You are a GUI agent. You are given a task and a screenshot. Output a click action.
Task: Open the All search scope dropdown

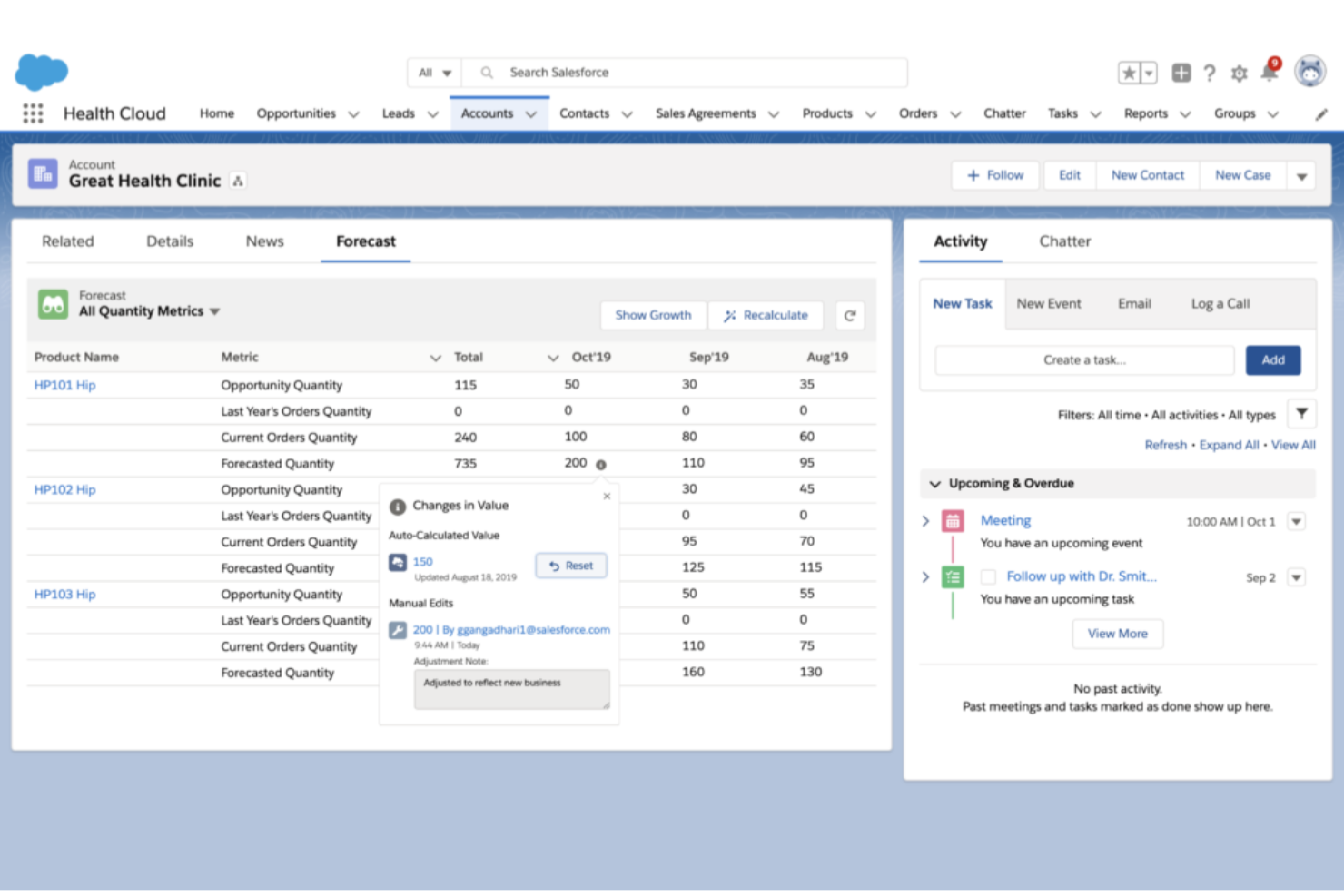pos(434,73)
